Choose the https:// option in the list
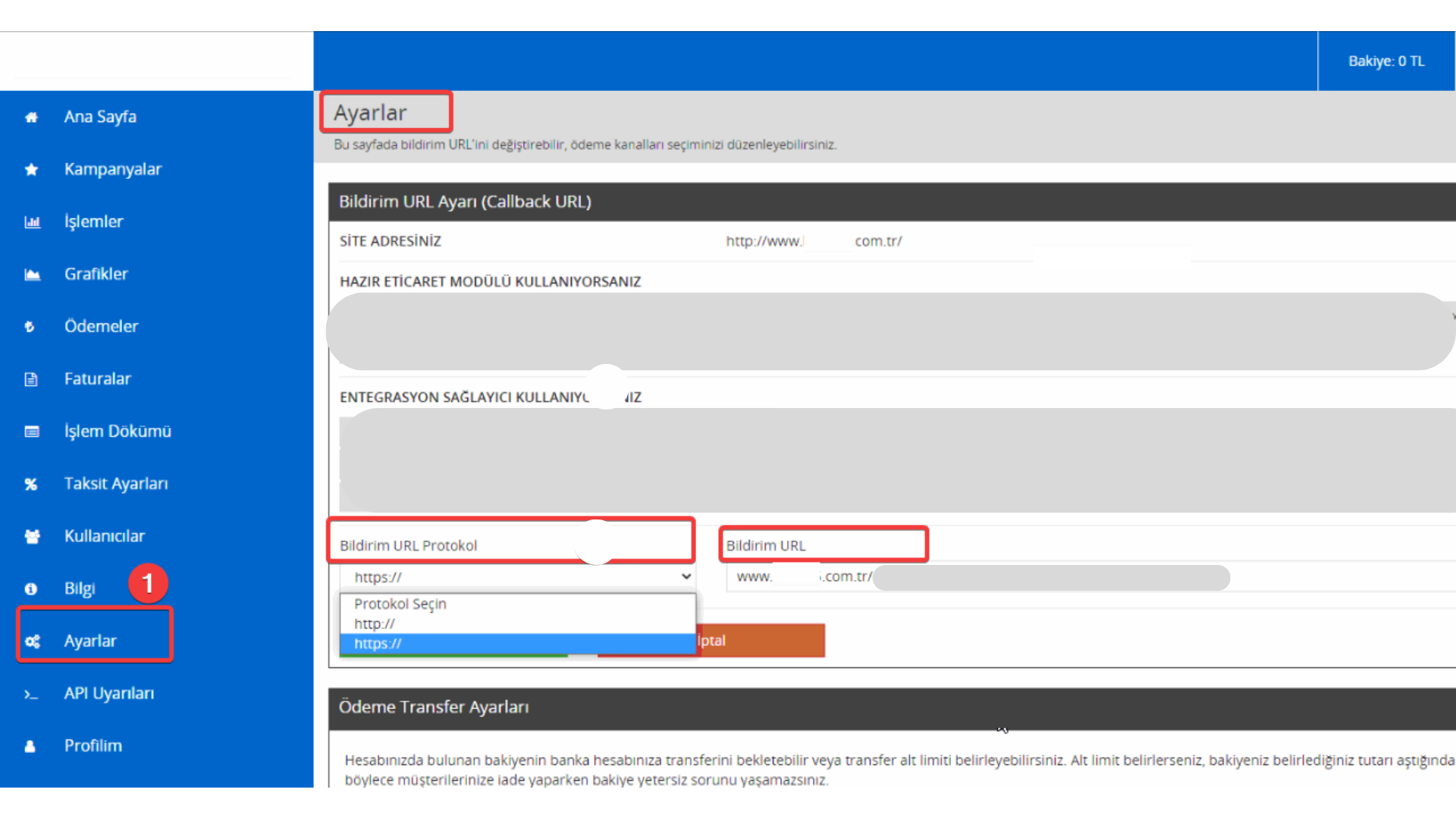The image size is (1456, 819). tap(378, 644)
